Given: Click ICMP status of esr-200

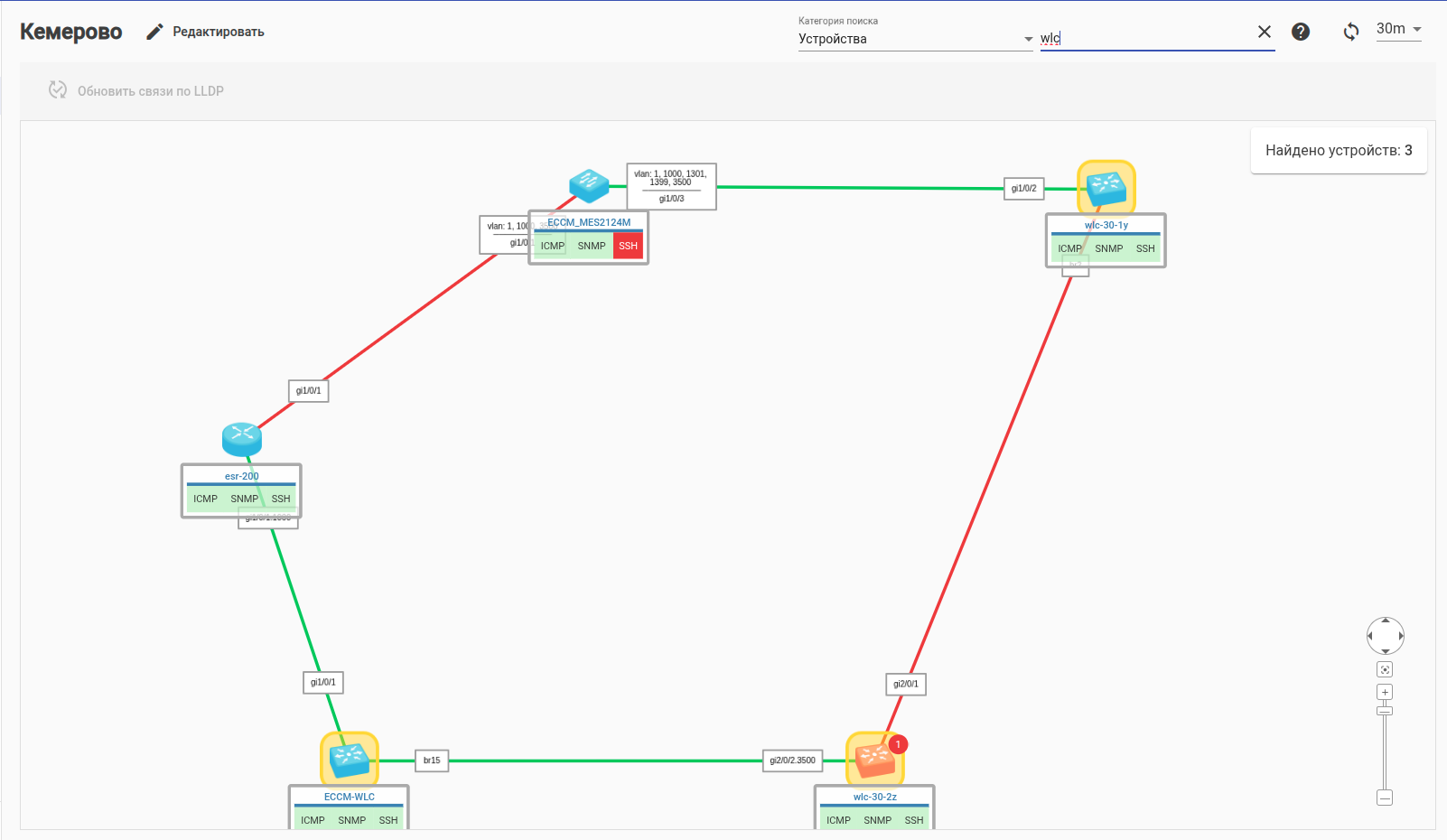Looking at the screenshot, I should click(x=205, y=499).
